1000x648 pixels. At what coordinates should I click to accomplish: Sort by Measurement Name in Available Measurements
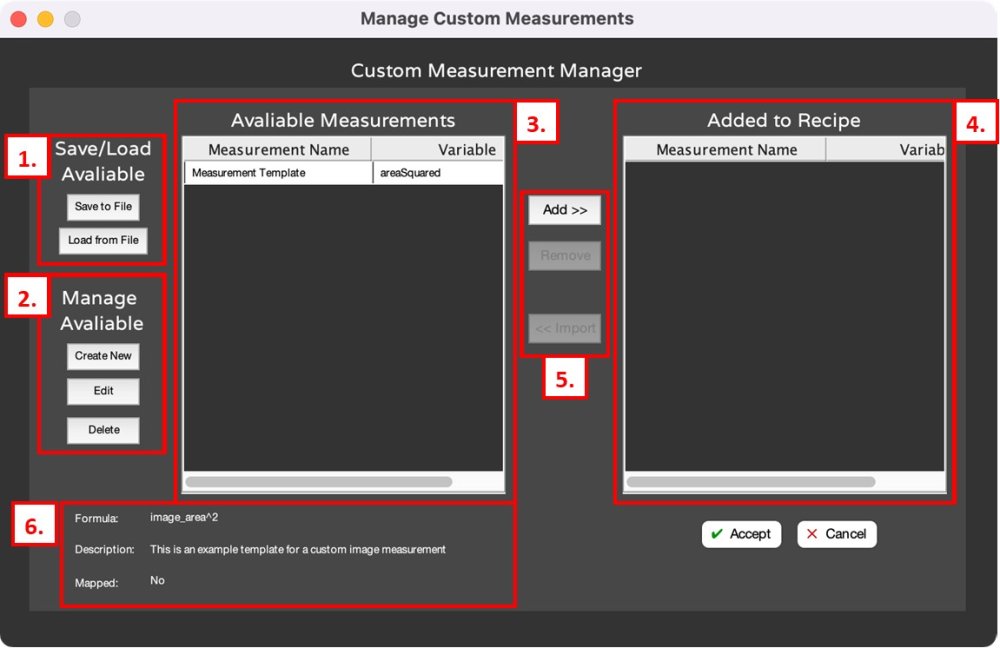coord(278,149)
